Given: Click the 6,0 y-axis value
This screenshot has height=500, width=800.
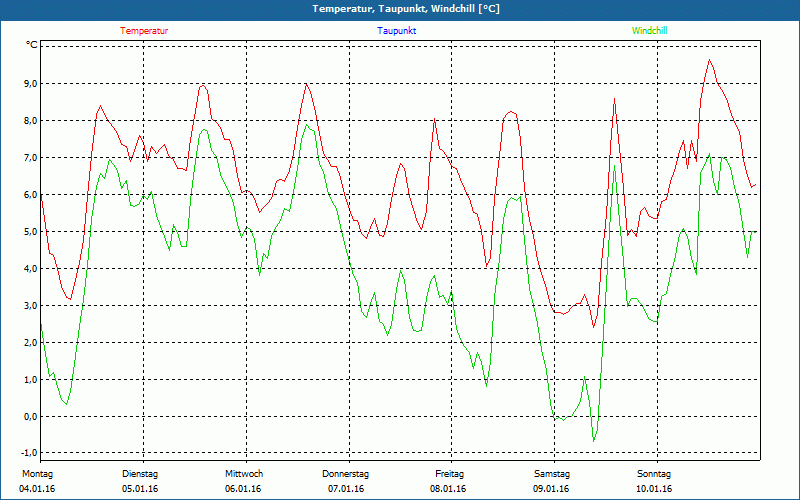Looking at the screenshot, I should (31, 195).
